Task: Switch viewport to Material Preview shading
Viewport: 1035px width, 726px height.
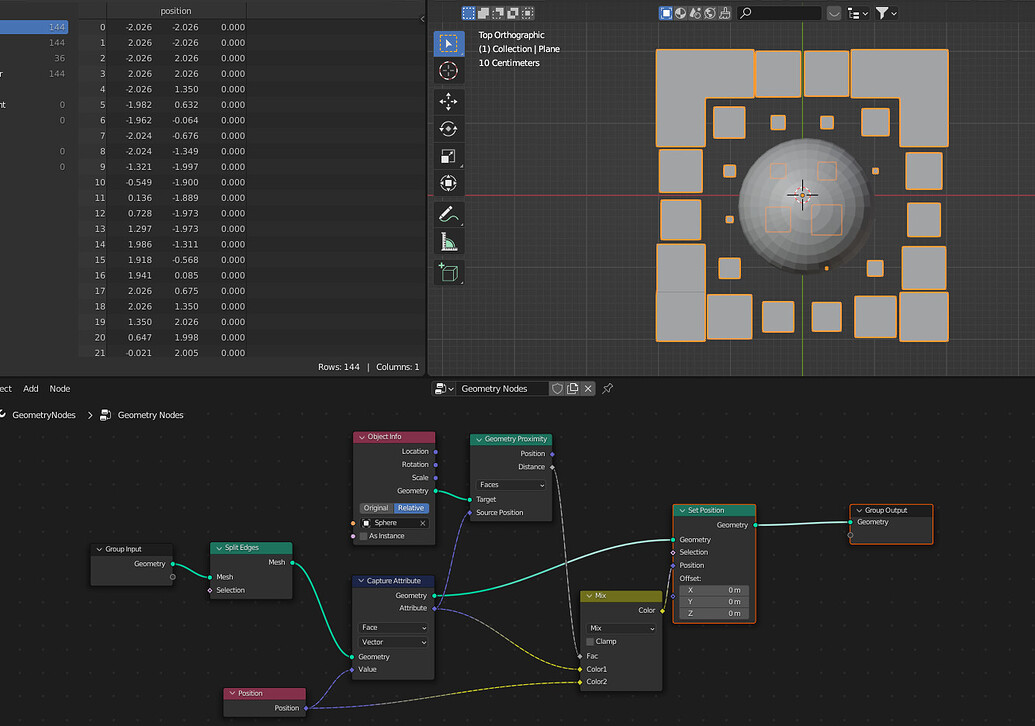Action: [695, 12]
